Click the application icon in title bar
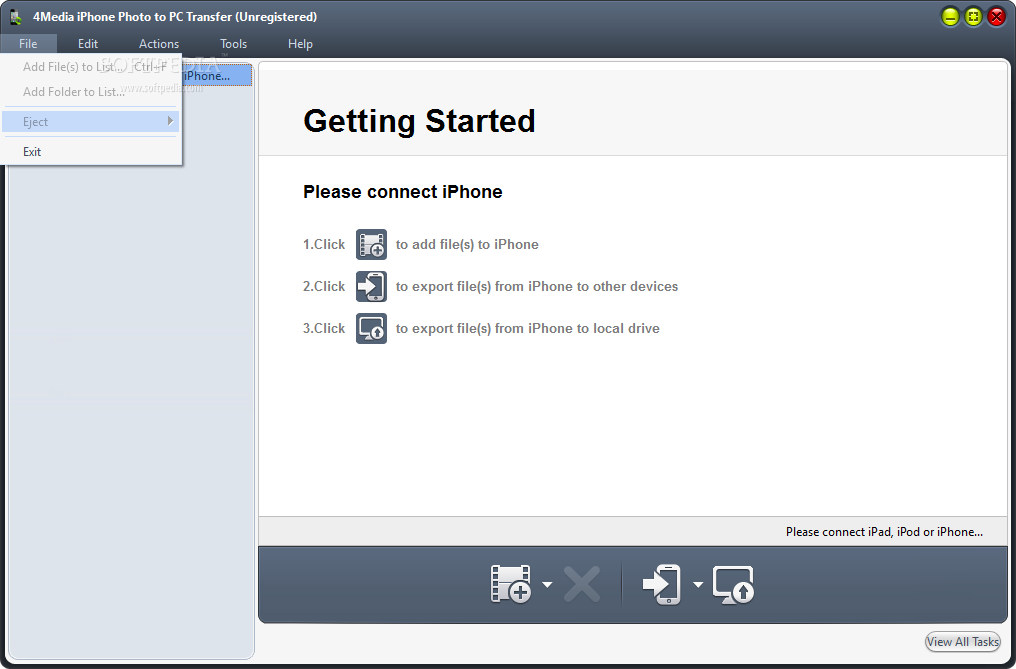This screenshot has width=1016, height=669. click(16, 18)
